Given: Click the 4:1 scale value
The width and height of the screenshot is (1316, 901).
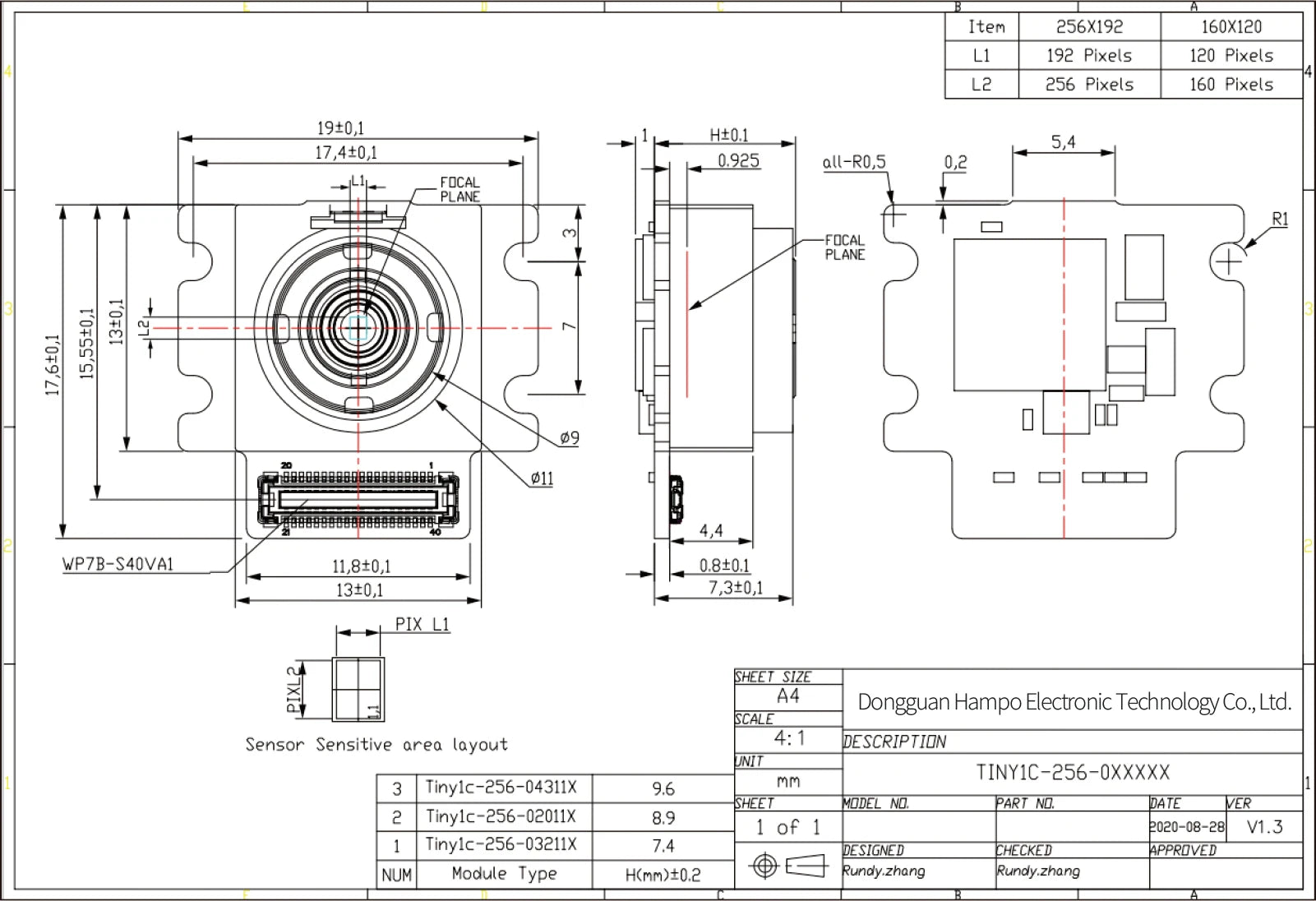Looking at the screenshot, I should pos(788,738).
